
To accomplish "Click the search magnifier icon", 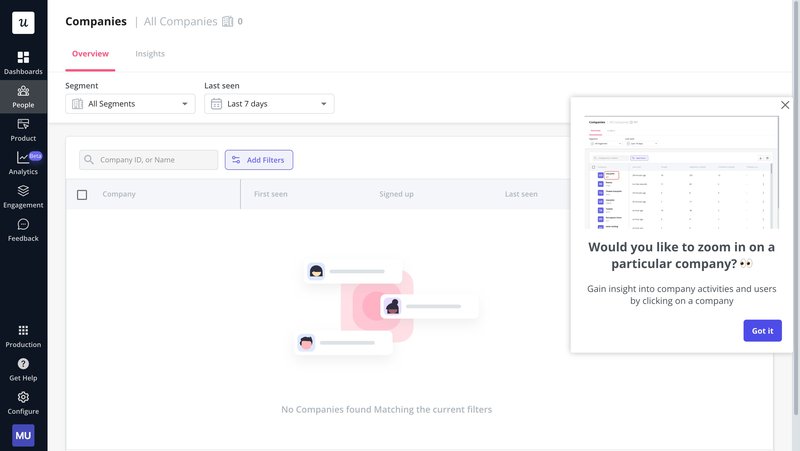I will coord(89,160).
